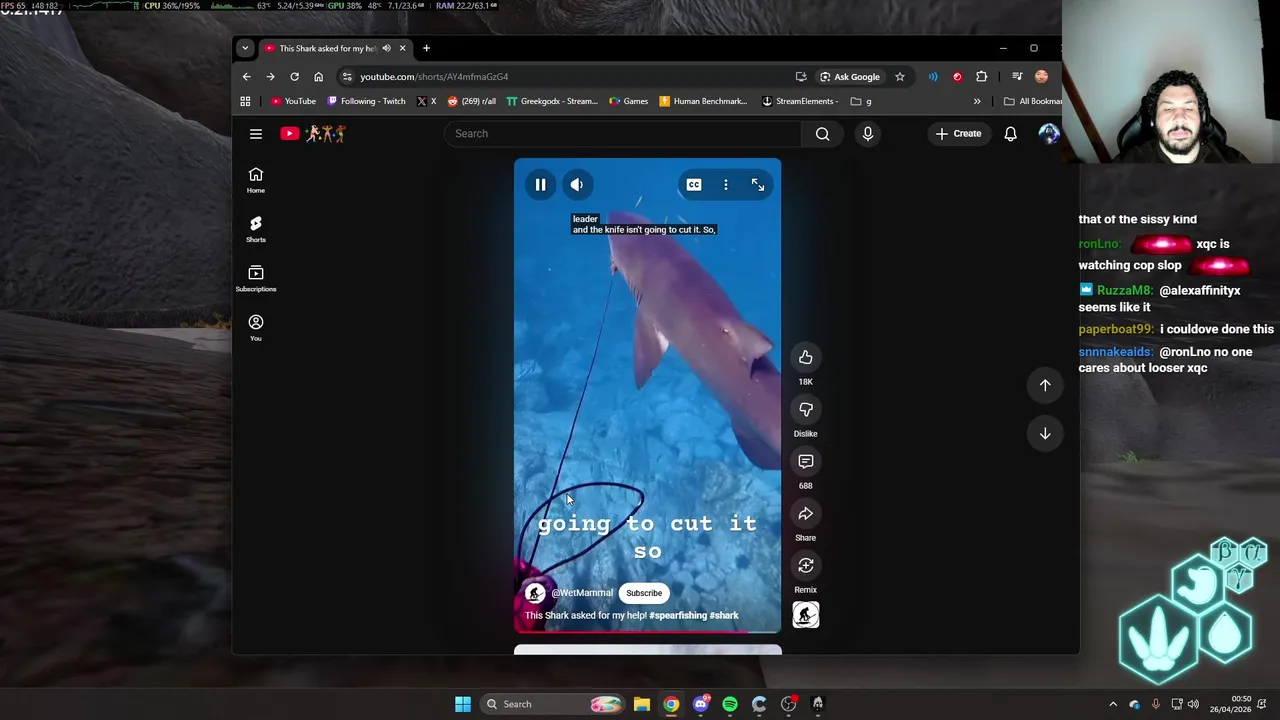Open Spotify from the taskbar
Viewport: 1280px width, 720px height.
click(730, 704)
